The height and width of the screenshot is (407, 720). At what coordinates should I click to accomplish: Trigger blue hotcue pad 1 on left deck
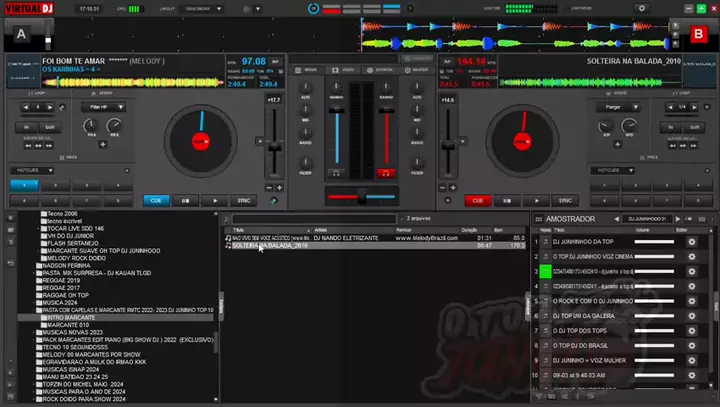pos(24,185)
